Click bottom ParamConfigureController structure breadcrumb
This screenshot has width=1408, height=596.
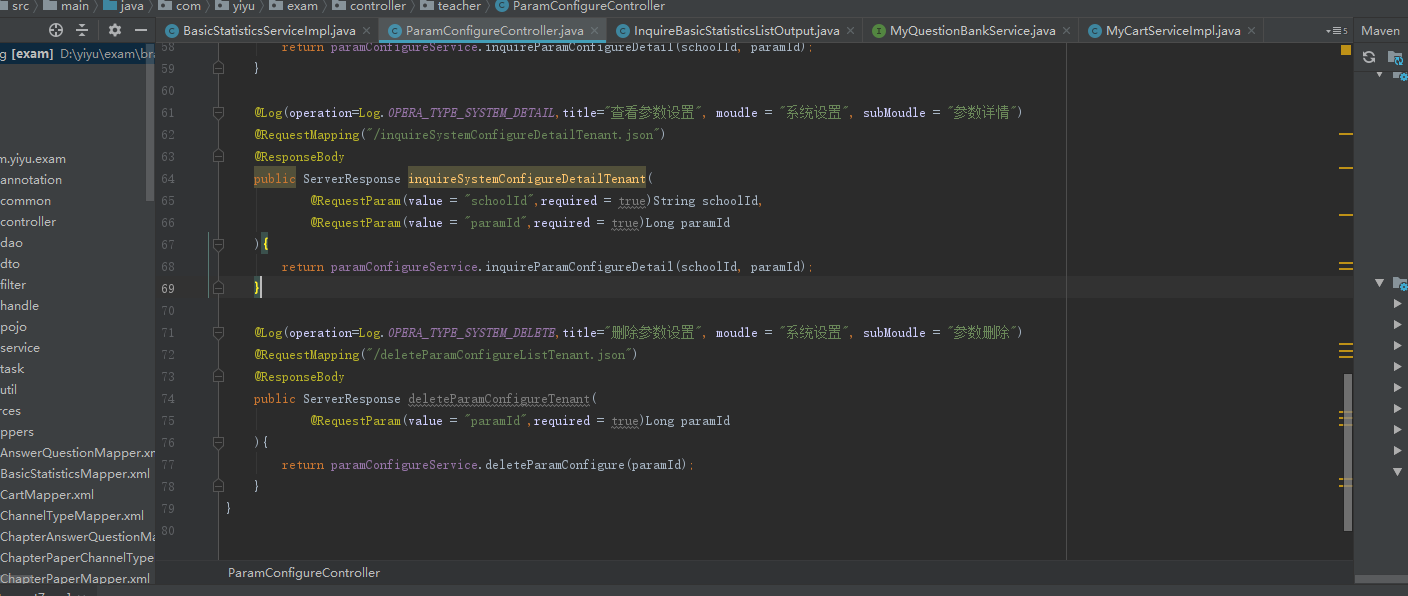click(304, 573)
